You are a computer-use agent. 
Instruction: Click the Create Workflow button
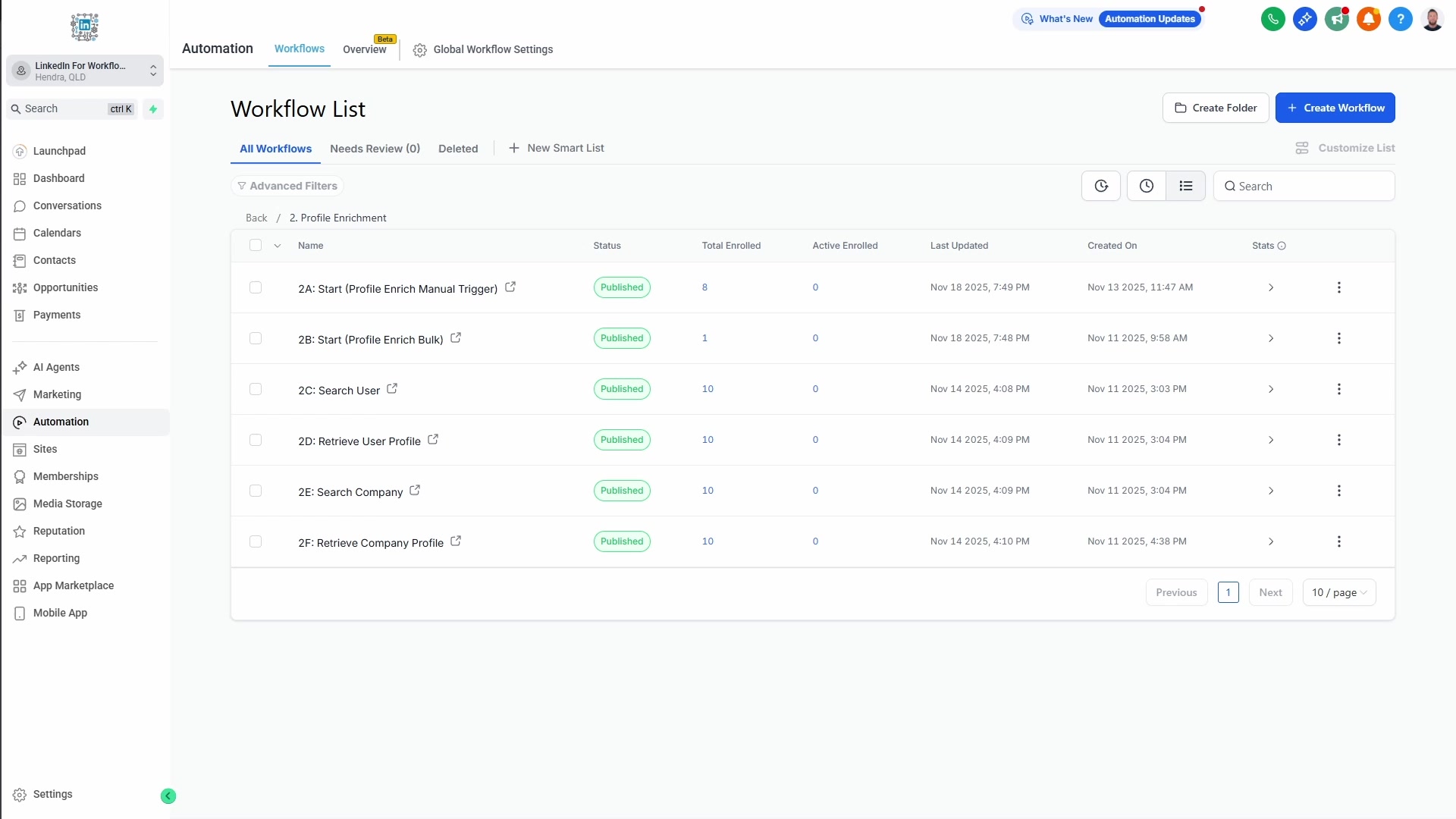tap(1335, 108)
